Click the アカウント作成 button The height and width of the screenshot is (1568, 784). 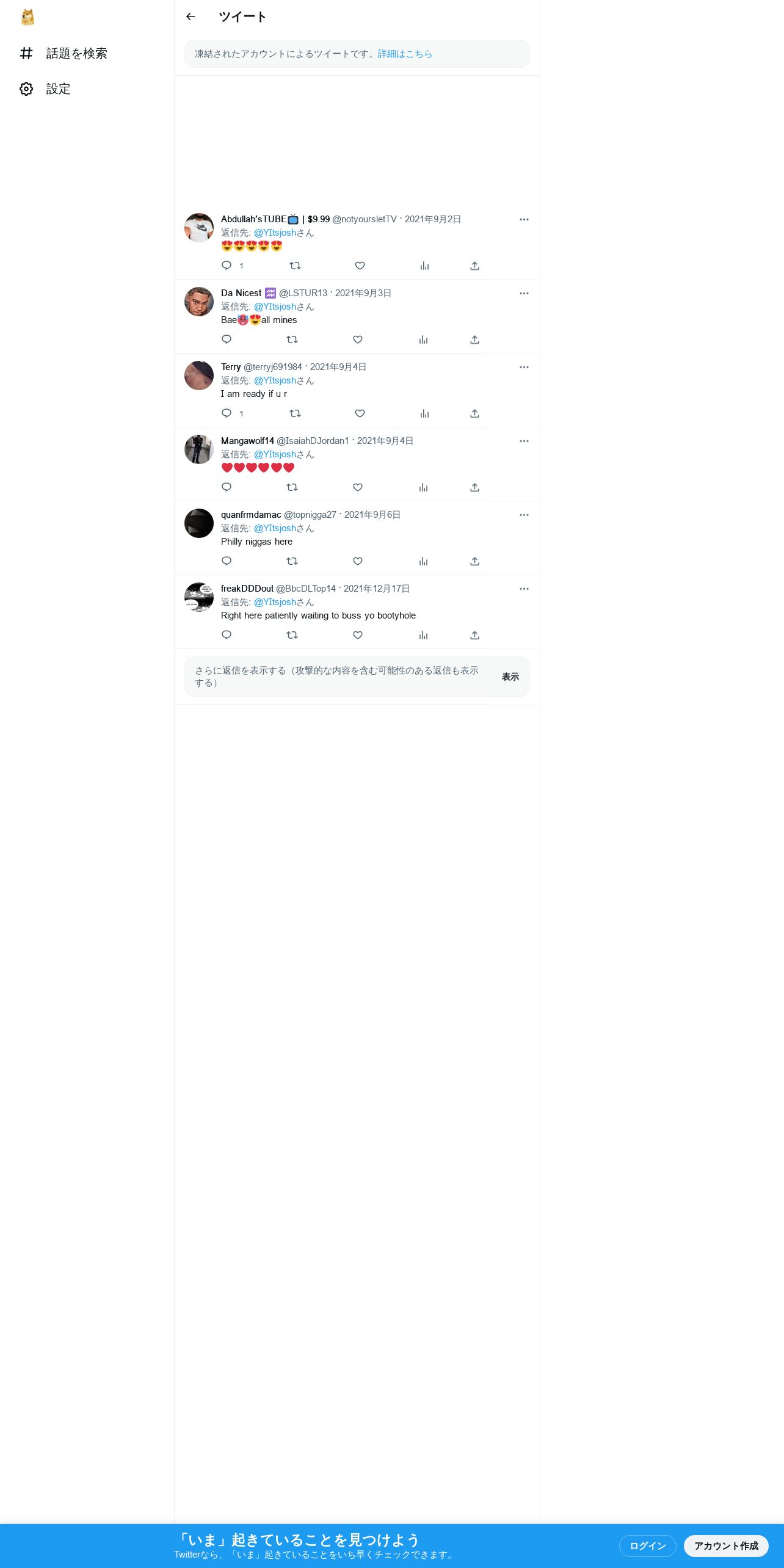click(726, 1545)
